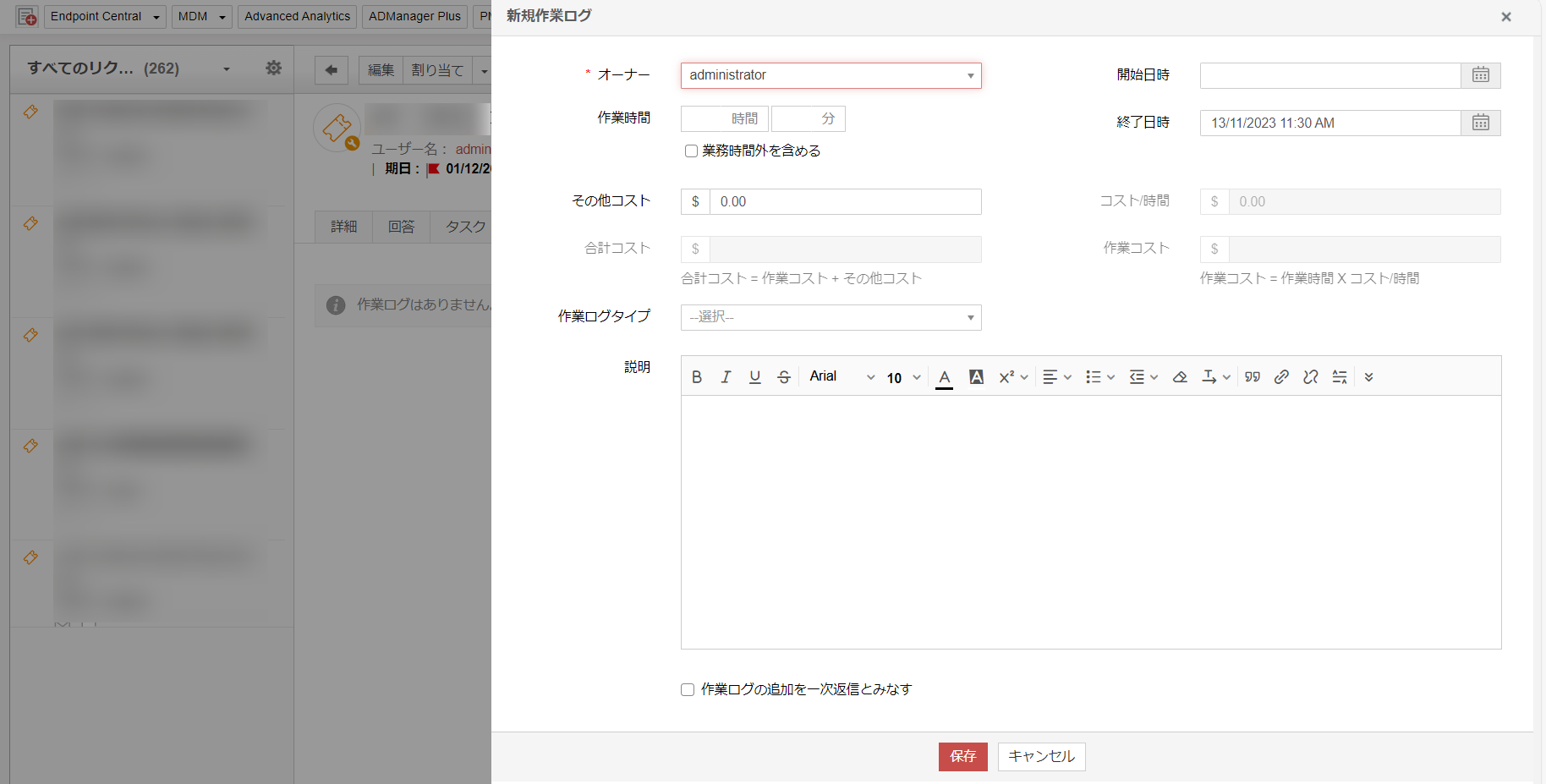Apply italic formatting in the editor
This screenshot has width=1546, height=784.
(726, 377)
